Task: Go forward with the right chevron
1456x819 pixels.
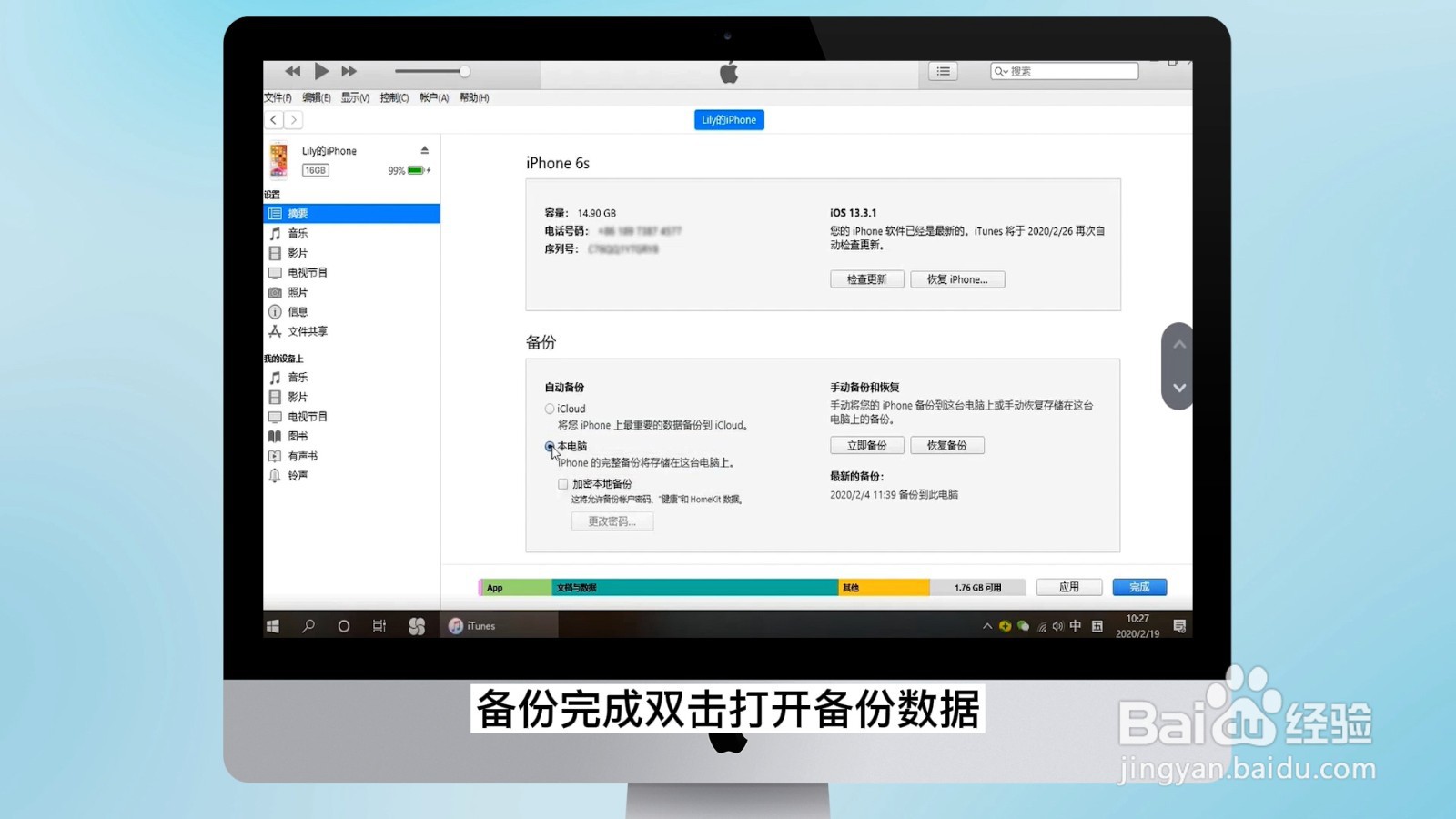Action: (293, 119)
